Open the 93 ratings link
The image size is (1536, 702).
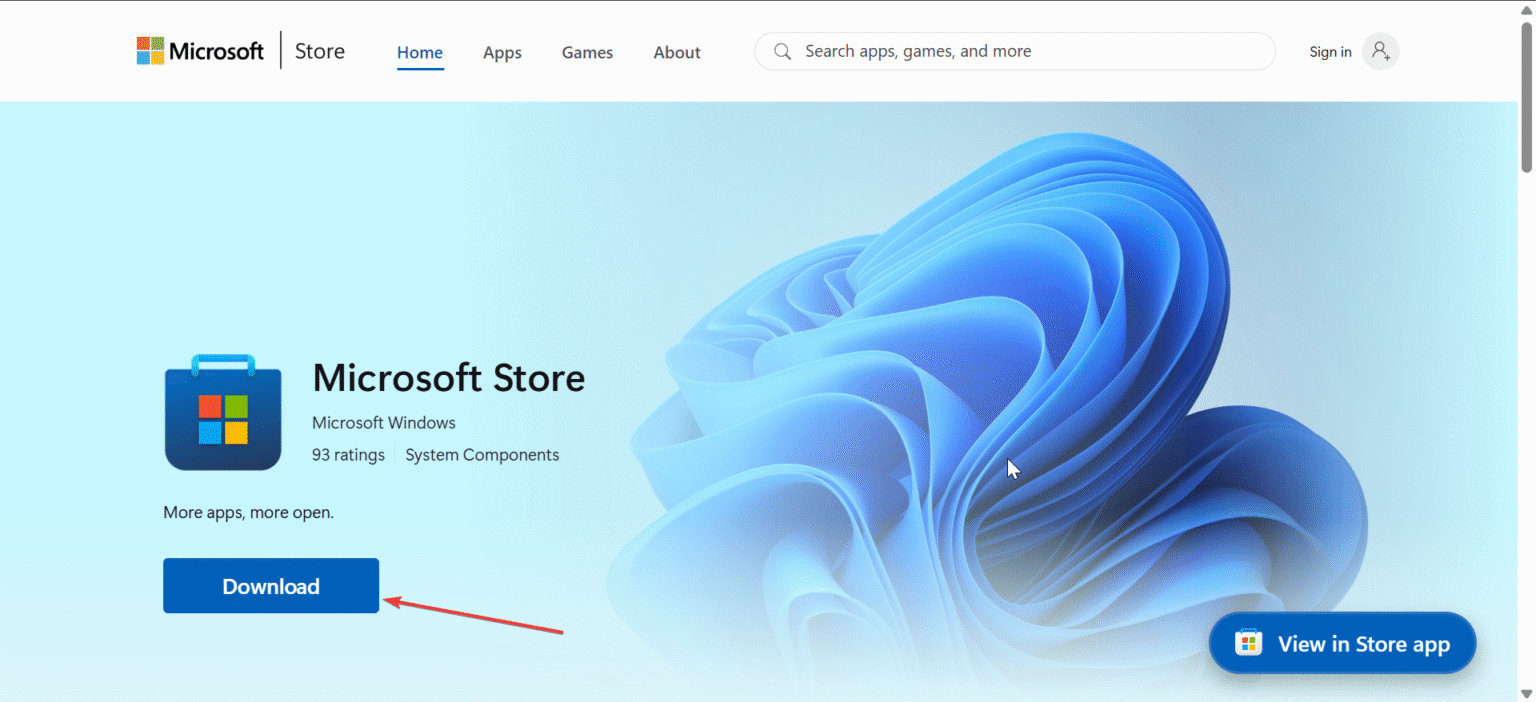point(348,455)
